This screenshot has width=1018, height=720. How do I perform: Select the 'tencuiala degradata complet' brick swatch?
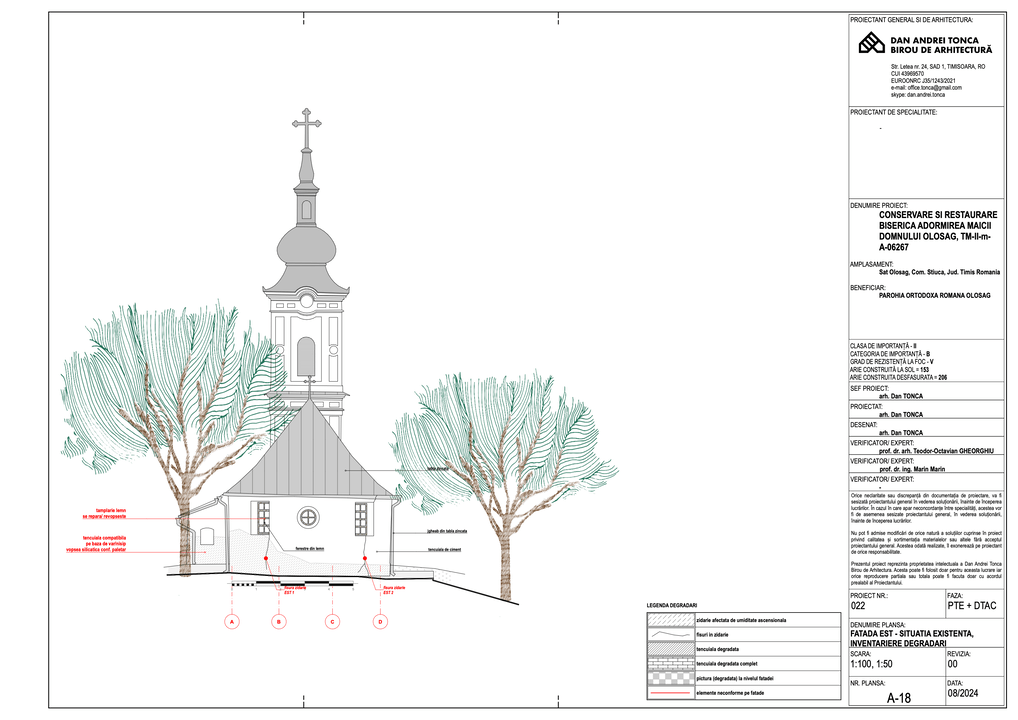(x=669, y=663)
